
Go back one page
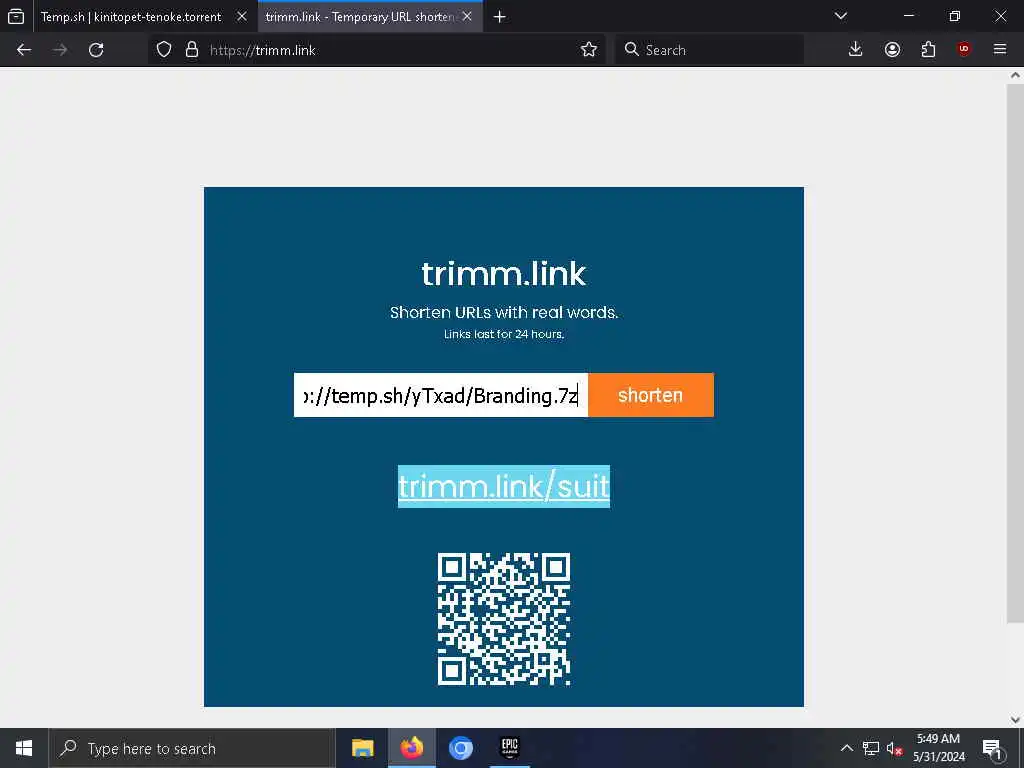point(24,50)
